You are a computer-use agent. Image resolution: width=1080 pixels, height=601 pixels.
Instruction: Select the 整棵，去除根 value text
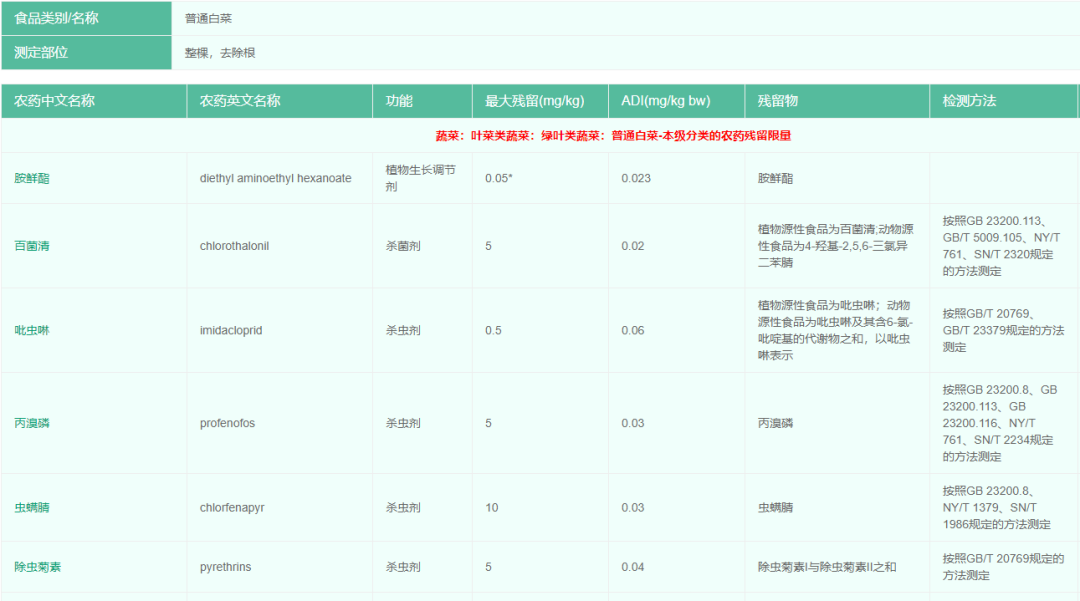click(x=220, y=53)
